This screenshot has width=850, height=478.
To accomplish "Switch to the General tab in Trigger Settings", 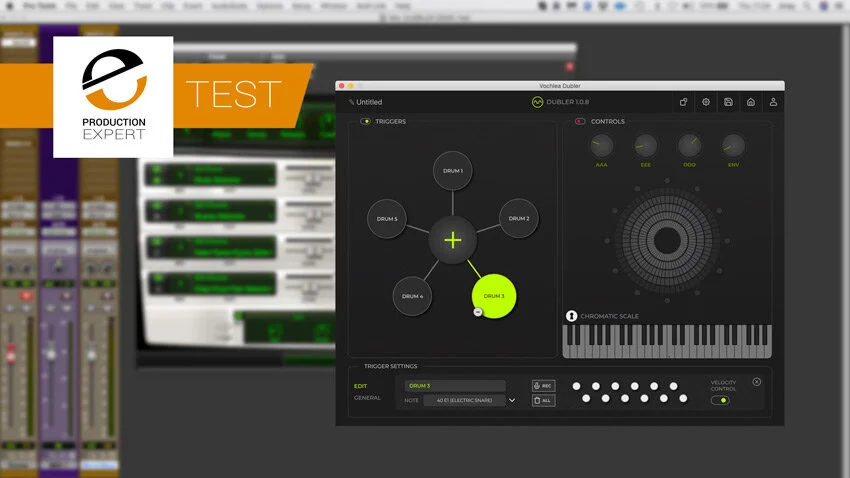I will [367, 398].
